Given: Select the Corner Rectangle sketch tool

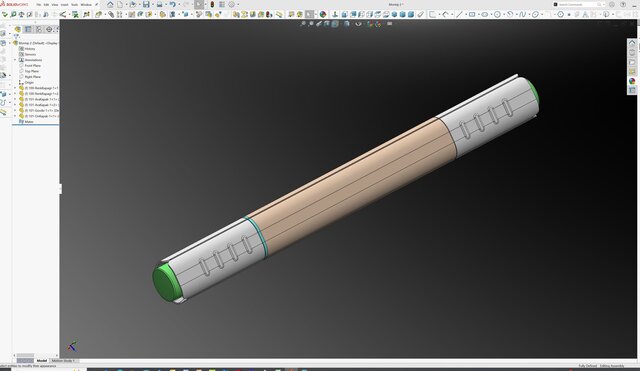Looking at the screenshot, I should click(472, 14).
